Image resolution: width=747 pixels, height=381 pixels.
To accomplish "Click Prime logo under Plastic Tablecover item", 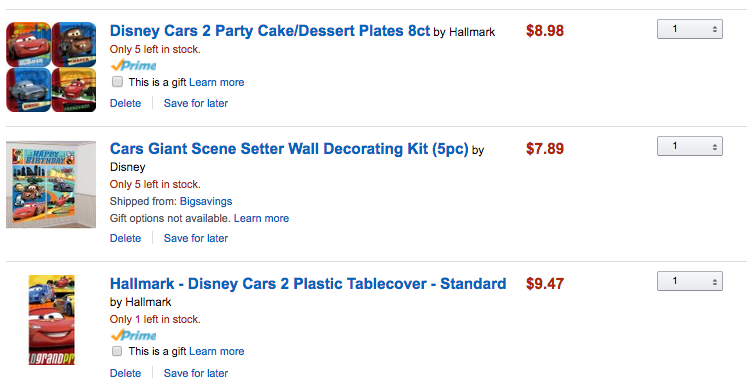I will [x=133, y=335].
